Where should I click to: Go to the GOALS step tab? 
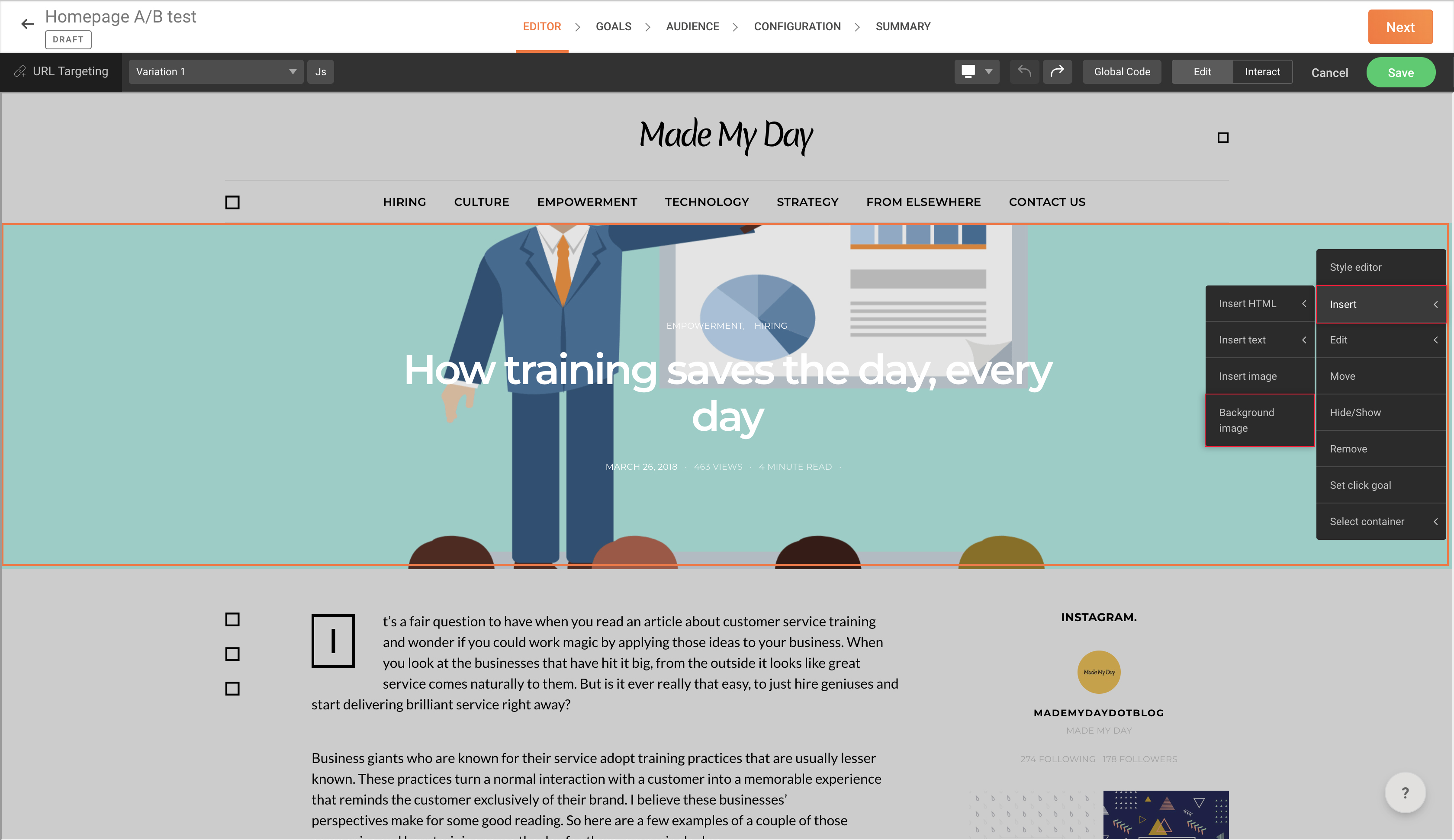pos(613,26)
